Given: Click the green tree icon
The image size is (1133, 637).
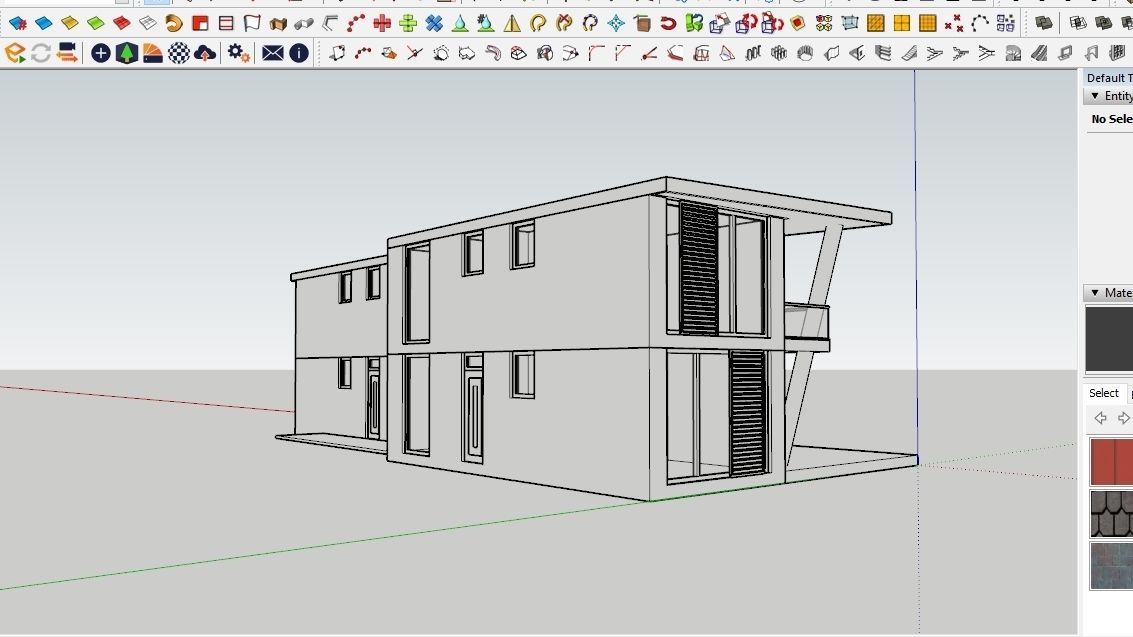Looking at the screenshot, I should click(x=127, y=53).
